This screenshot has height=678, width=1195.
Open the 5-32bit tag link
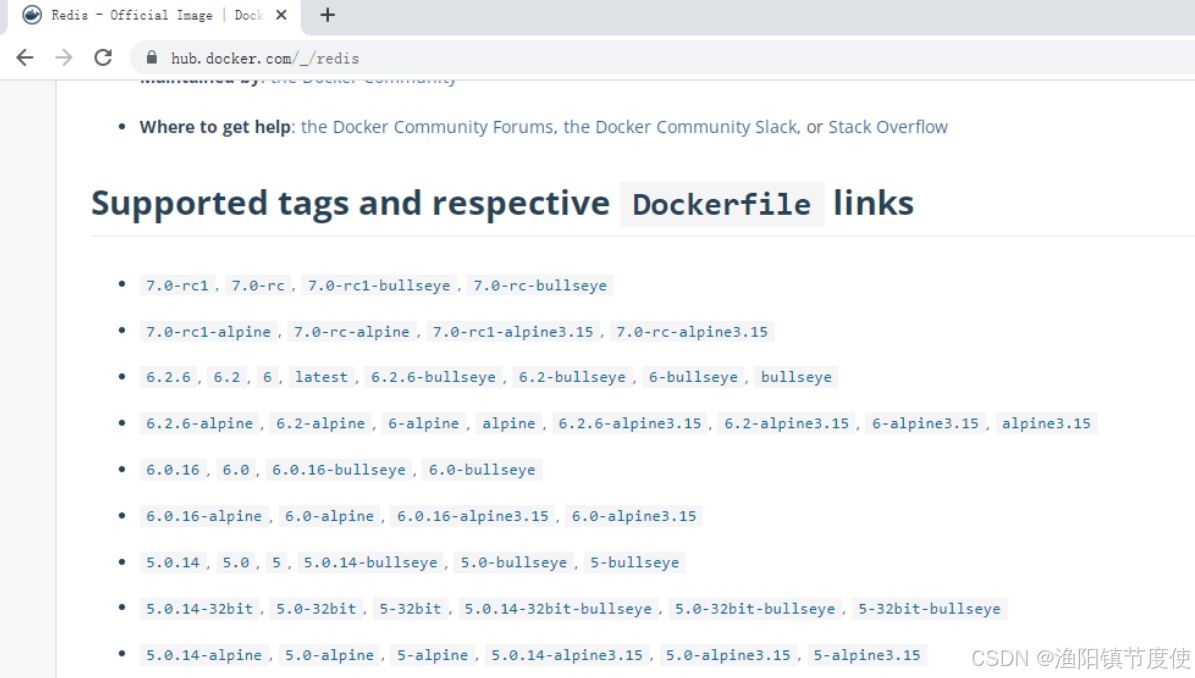point(410,609)
